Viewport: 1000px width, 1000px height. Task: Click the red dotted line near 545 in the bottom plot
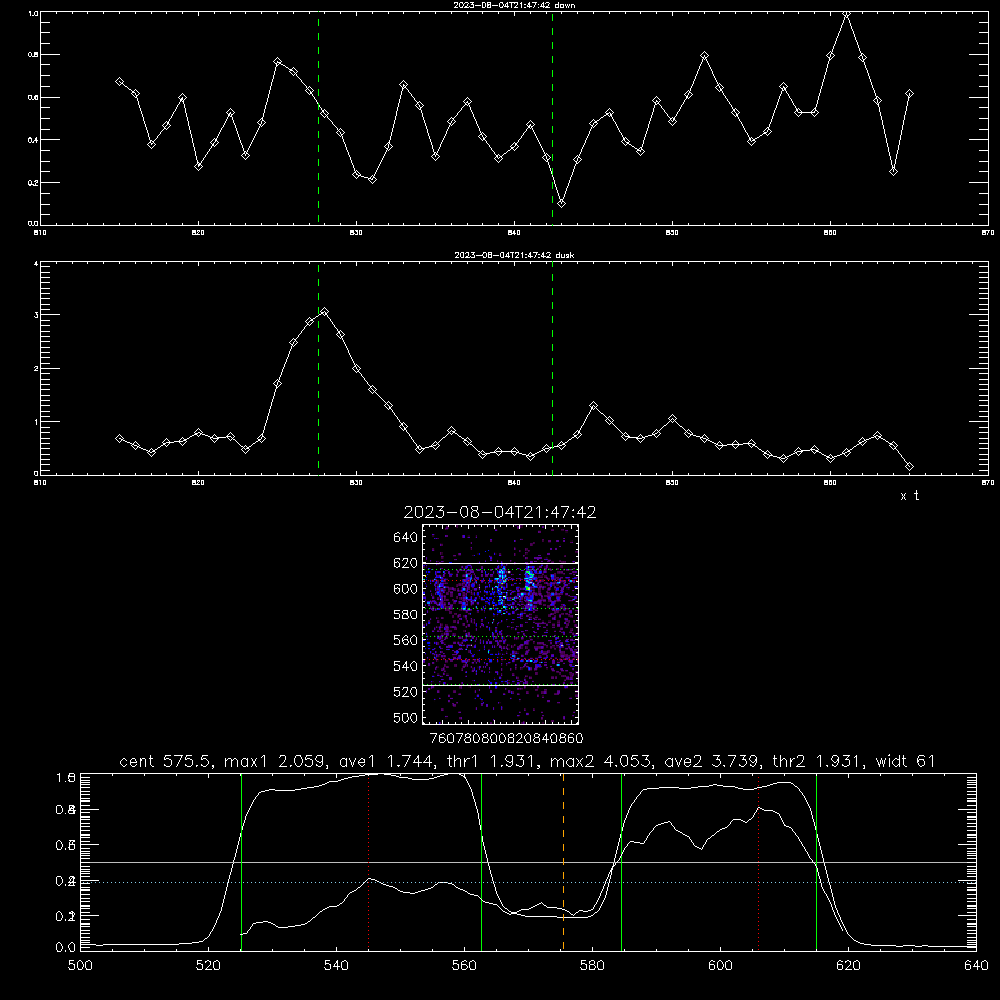[x=369, y=862]
